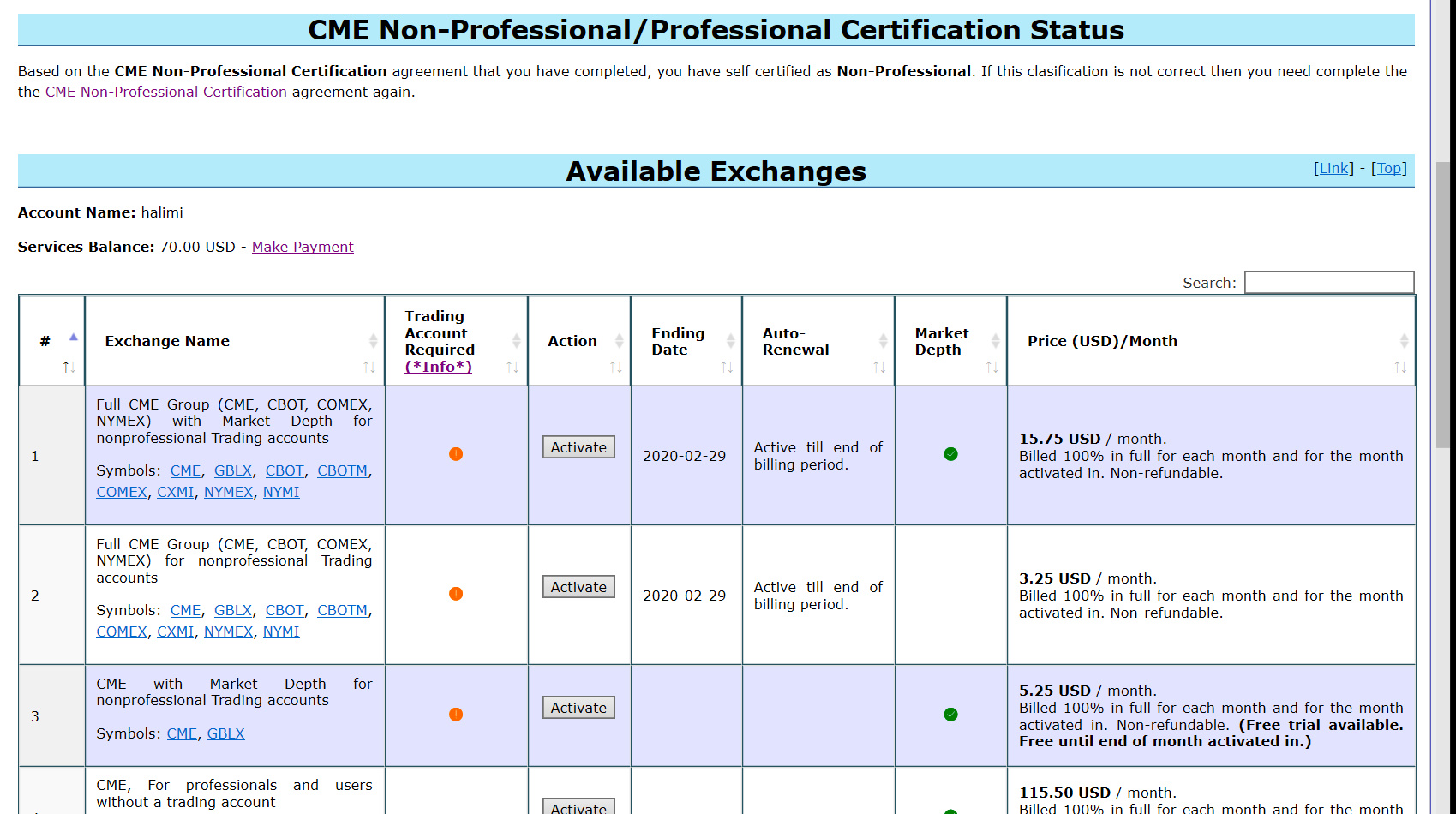Screen dimensions: 1456x814
Task: Click the [Link] anchor in Available Exchanges
Action: [1334, 168]
